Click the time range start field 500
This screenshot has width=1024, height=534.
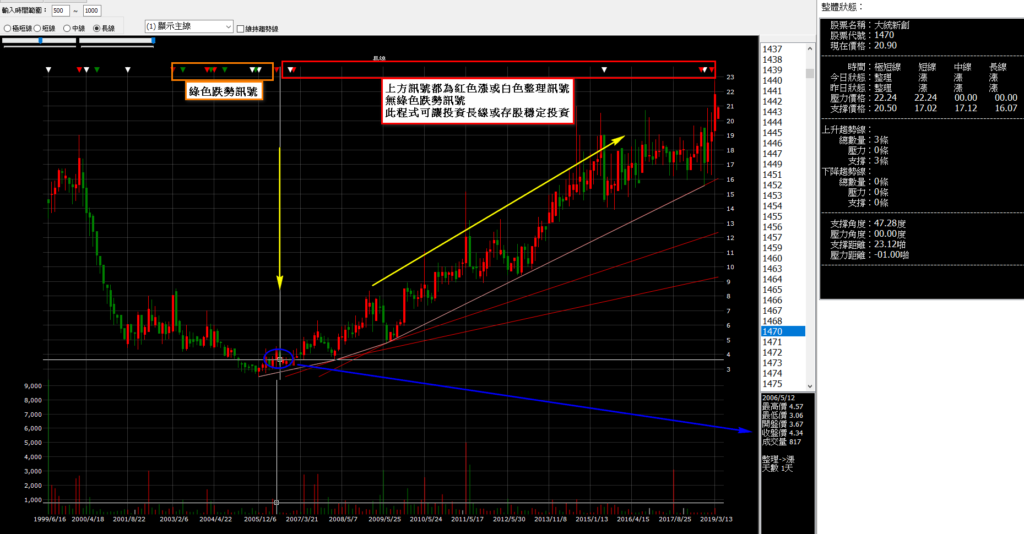pos(60,10)
